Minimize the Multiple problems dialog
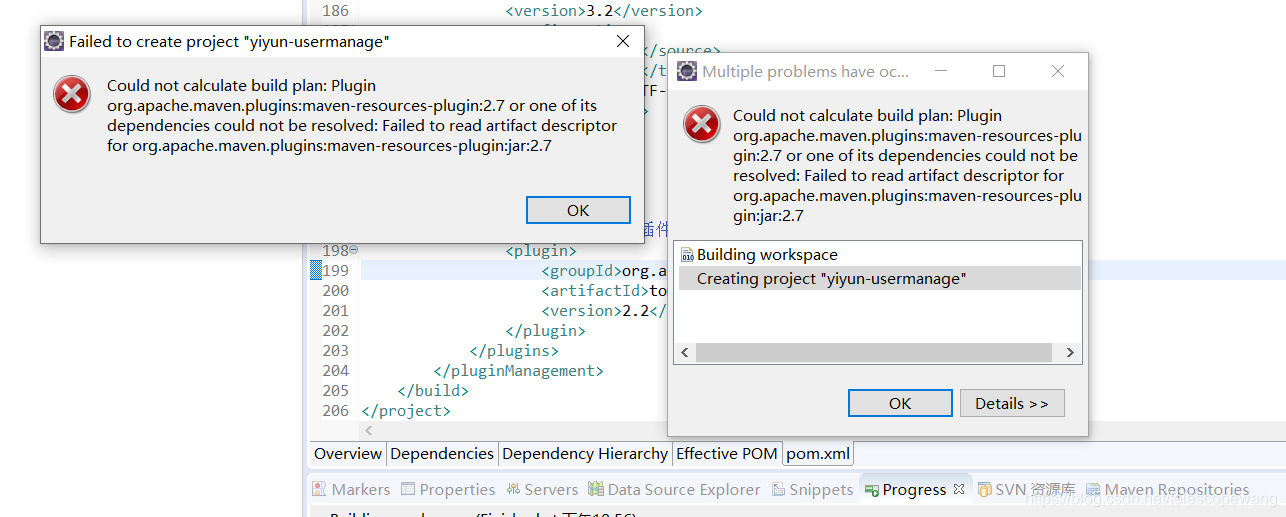The height and width of the screenshot is (517, 1286). (x=940, y=71)
